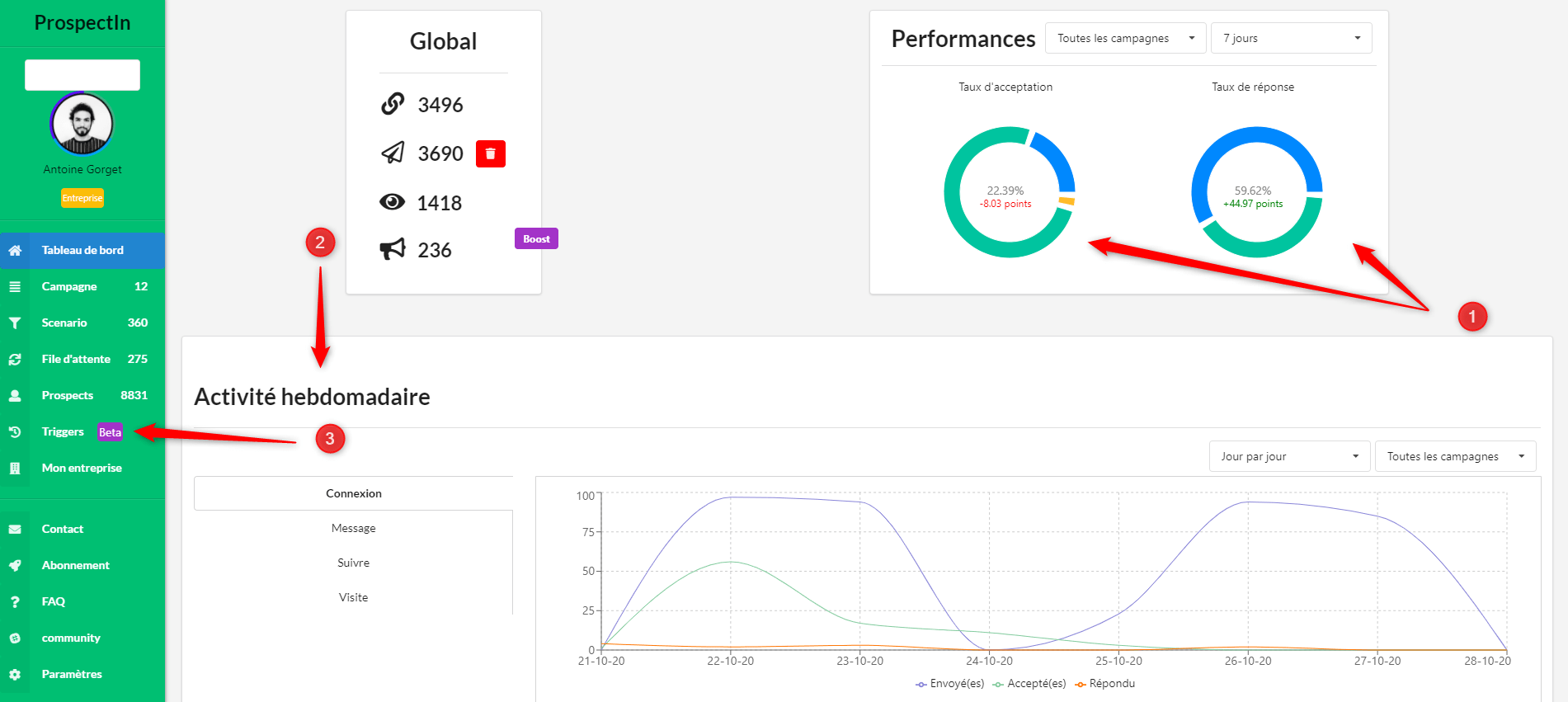The width and height of the screenshot is (1568, 702).
Task: Click the home icon for Tableau de bord
Action: click(15, 250)
